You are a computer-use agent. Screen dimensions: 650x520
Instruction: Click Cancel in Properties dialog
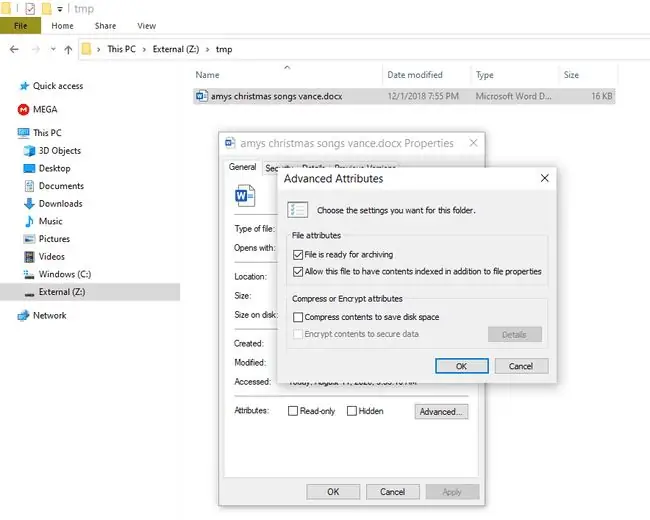coord(393,492)
